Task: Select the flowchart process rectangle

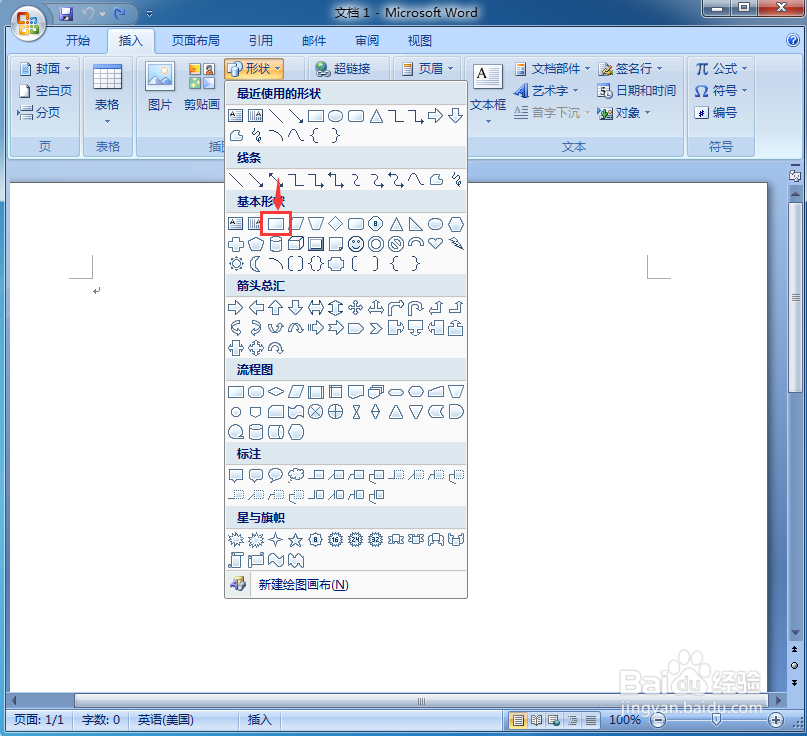Action: [x=236, y=392]
